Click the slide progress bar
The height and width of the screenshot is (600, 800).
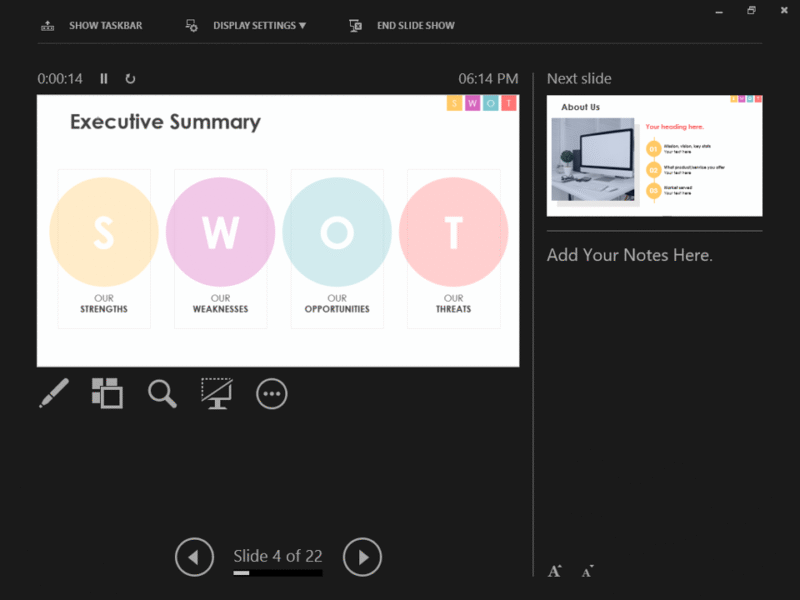pos(277,573)
